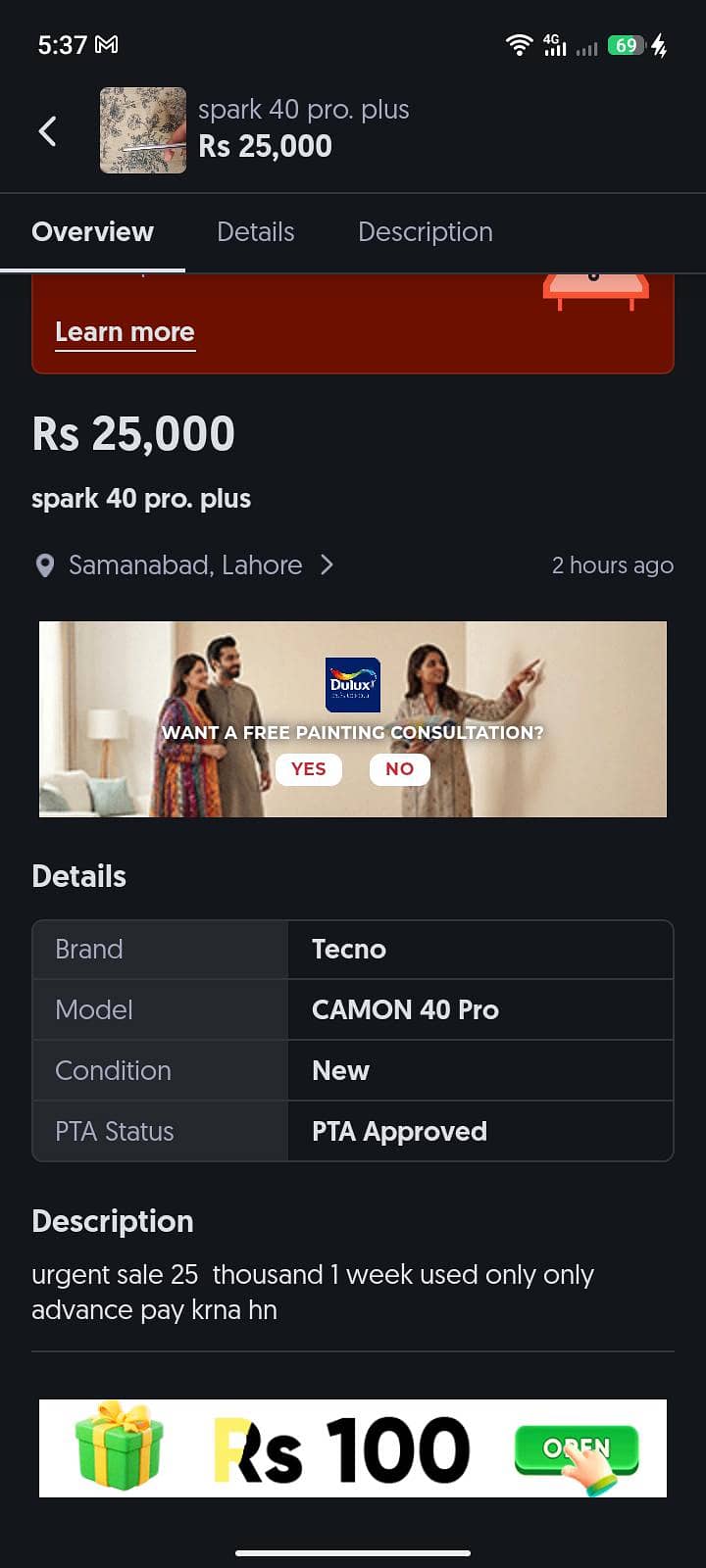Viewport: 706px width, 1568px height.
Task: Tap the back arrow icon
Action: click(x=47, y=131)
